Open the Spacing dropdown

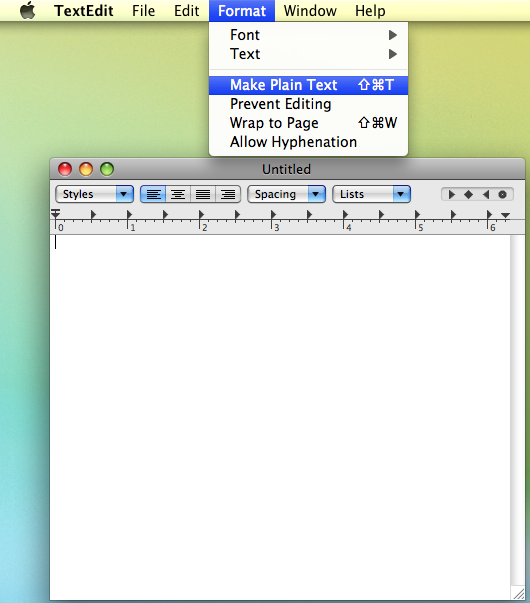point(286,194)
